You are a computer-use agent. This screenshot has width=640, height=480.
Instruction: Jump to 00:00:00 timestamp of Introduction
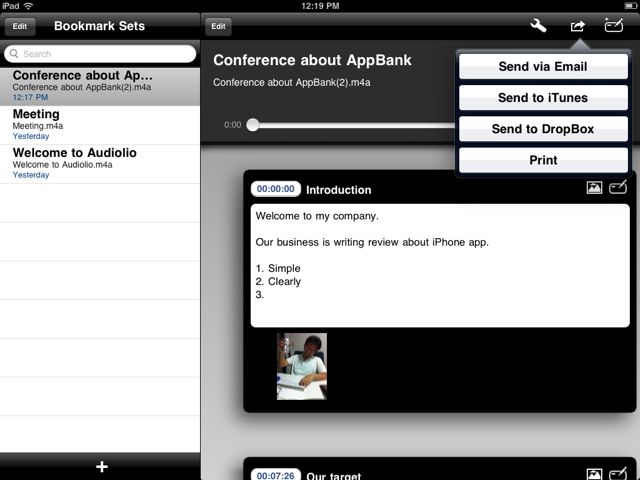276,189
